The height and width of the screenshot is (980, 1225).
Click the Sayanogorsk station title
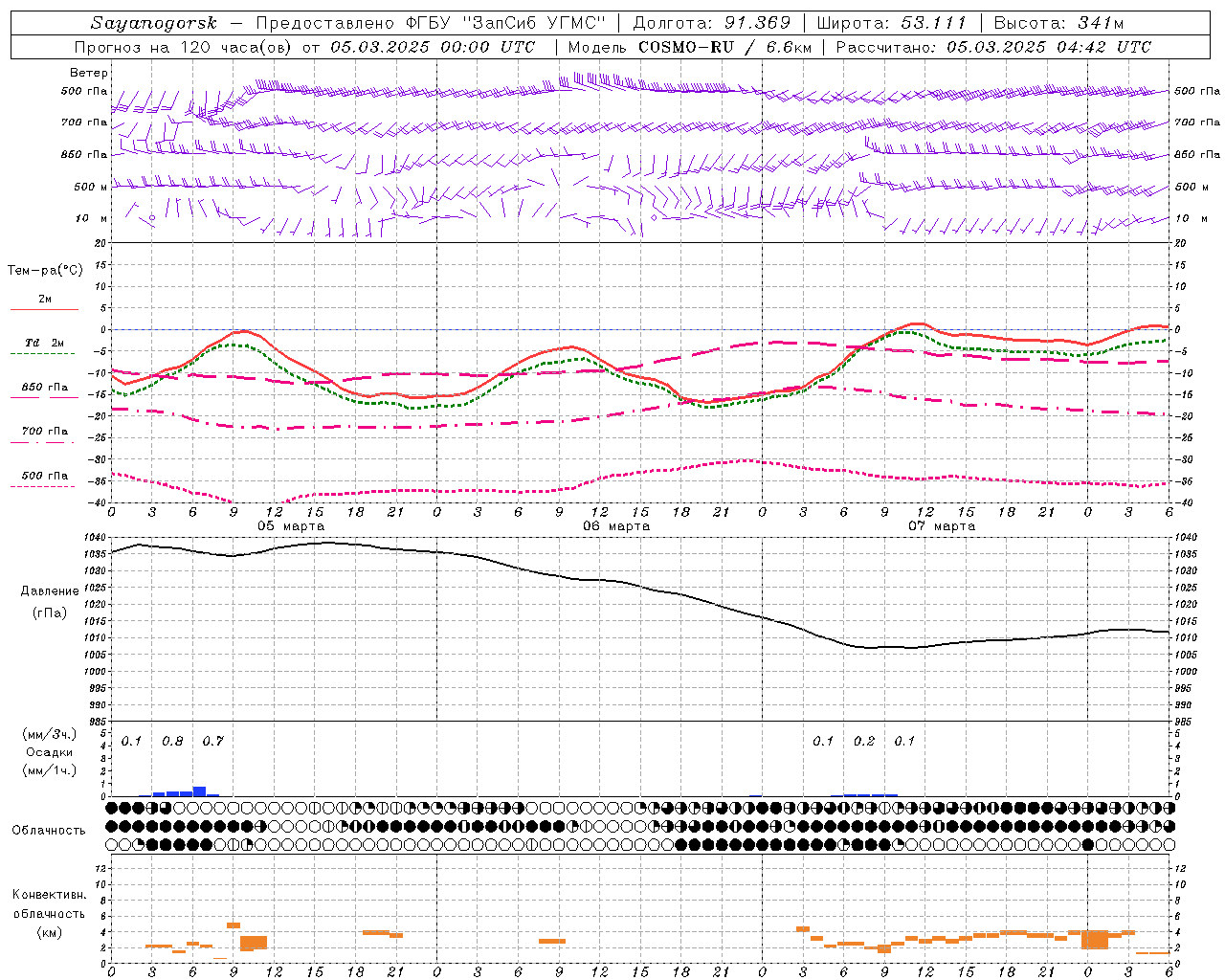(153, 23)
